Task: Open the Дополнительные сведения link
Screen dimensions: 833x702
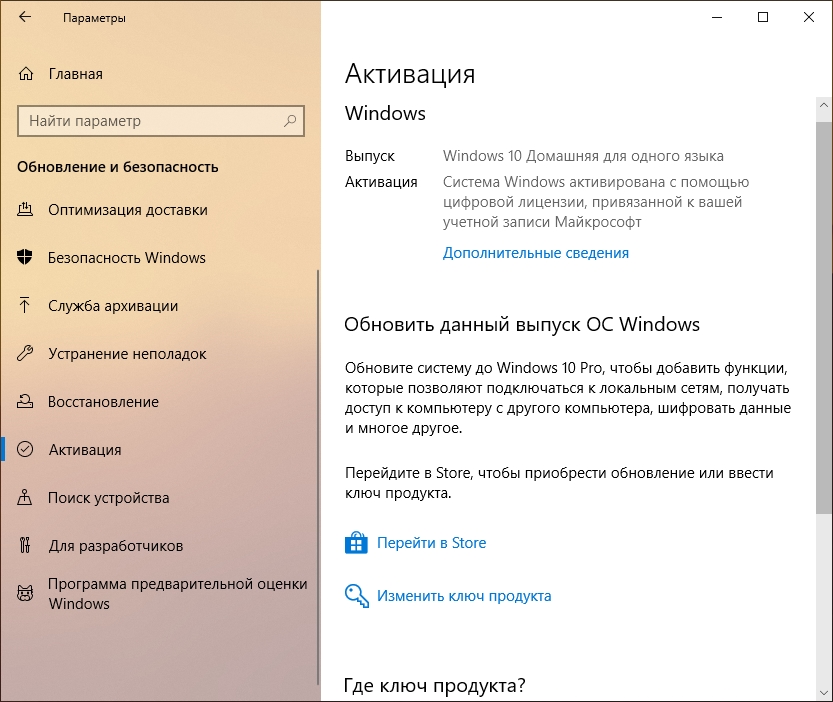Action: tap(536, 253)
